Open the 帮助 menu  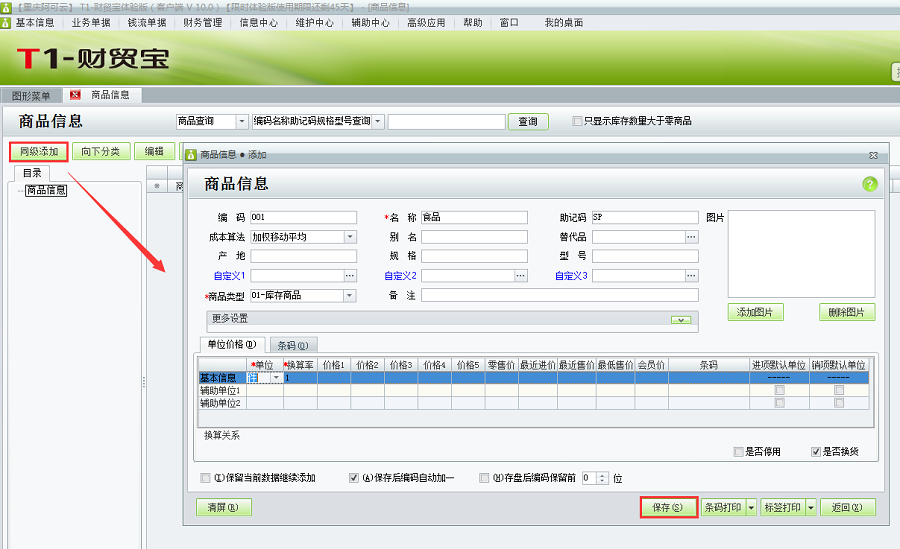(x=473, y=22)
